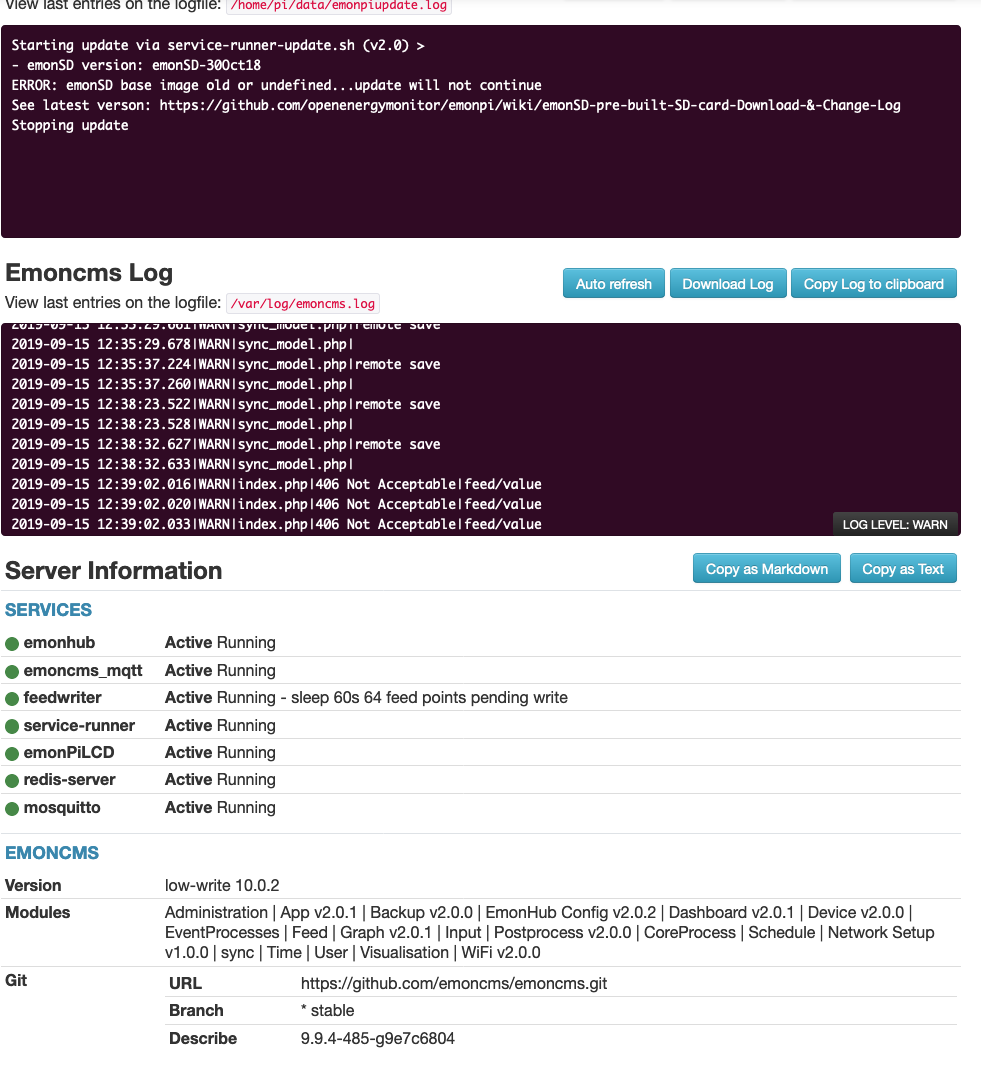Click the 'Stopping update' log line
The width and height of the screenshot is (981, 1079).
pyautogui.click(x=69, y=125)
